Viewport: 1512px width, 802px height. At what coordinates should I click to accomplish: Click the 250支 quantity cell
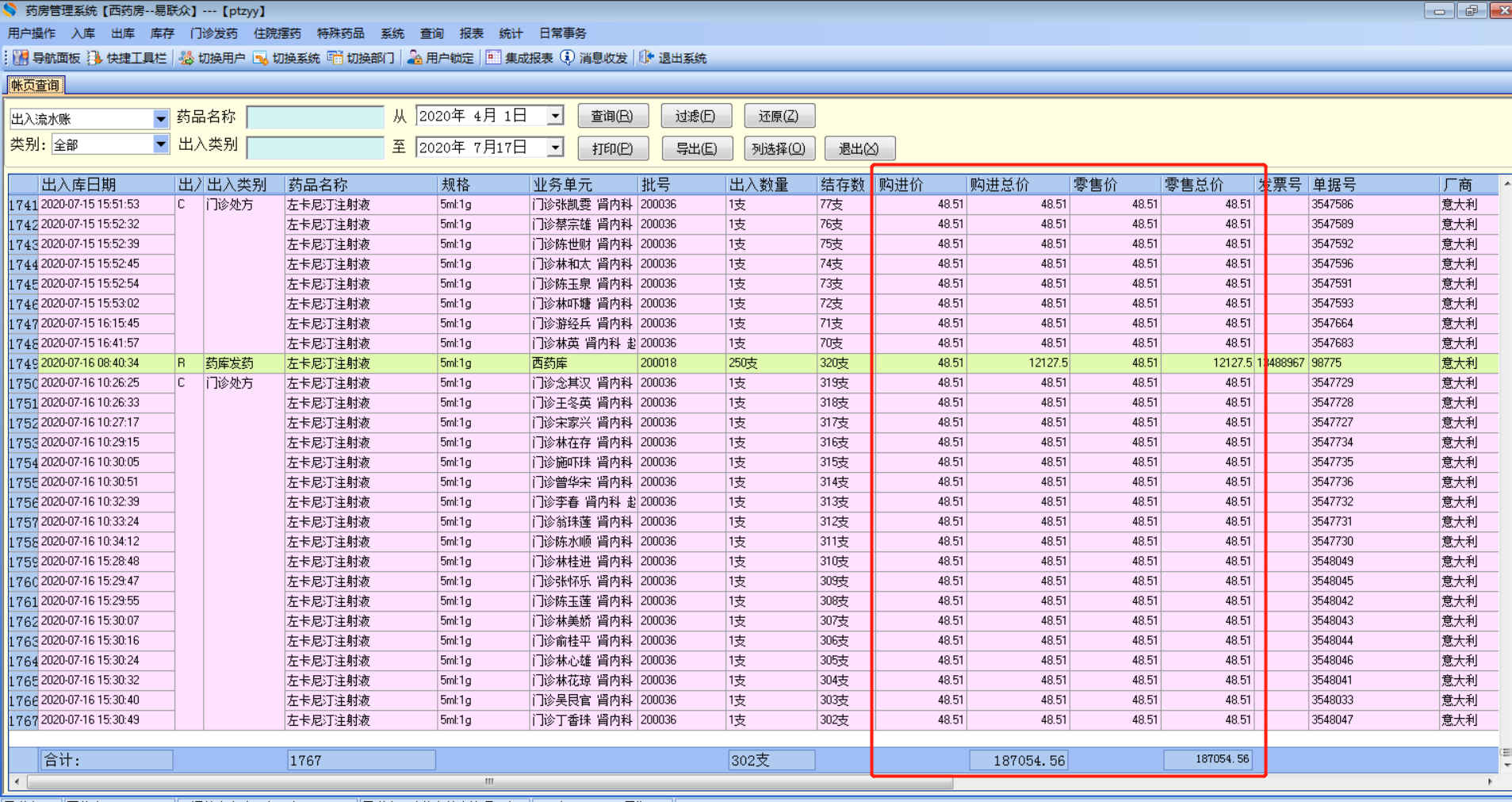click(771, 363)
